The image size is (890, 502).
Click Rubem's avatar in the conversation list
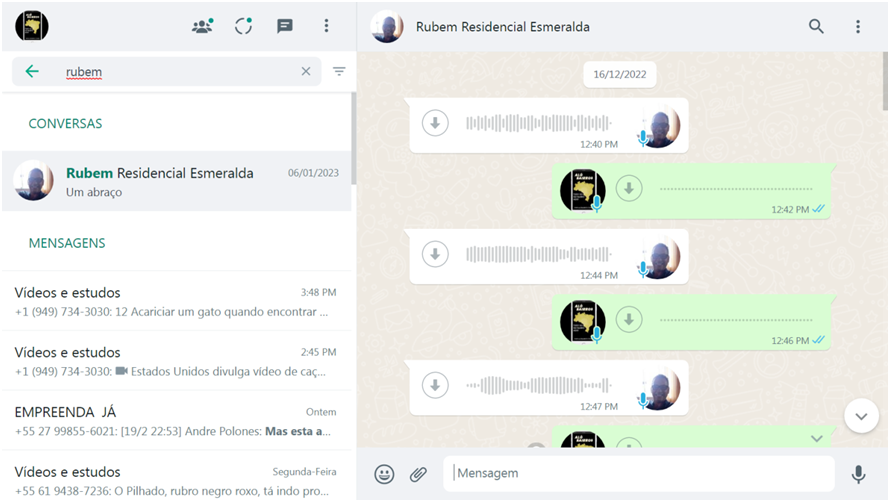click(x=33, y=181)
